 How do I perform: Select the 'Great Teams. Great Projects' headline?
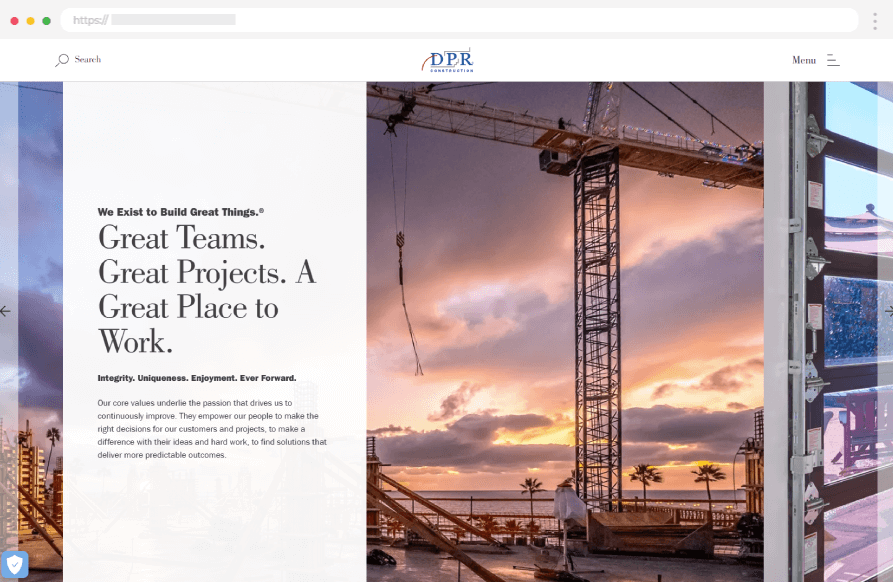point(205,290)
